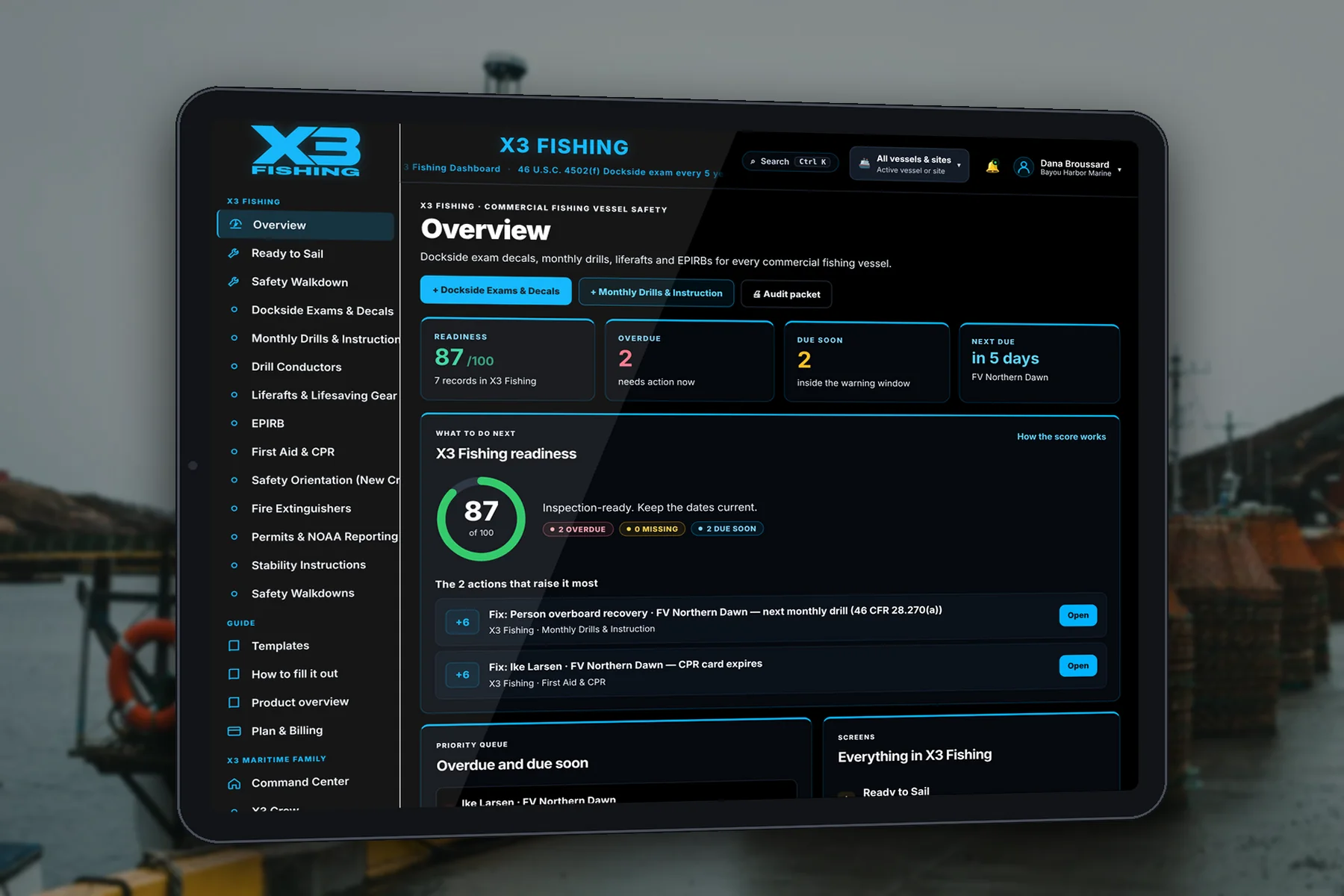Click the 2 OVERDUE status pill
Screen dimensions: 1344x896
click(578, 529)
